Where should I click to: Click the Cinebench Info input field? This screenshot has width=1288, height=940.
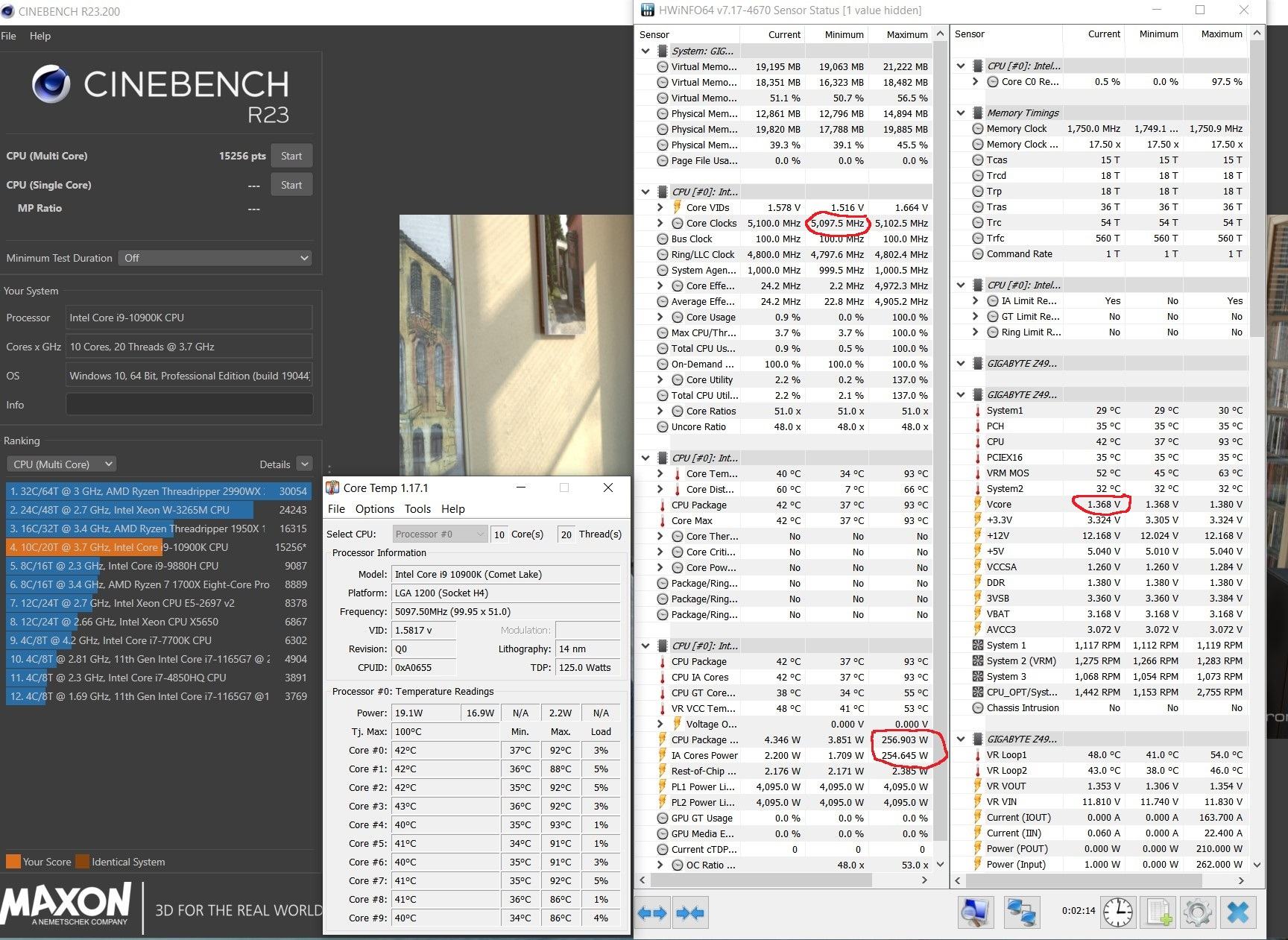(x=189, y=405)
